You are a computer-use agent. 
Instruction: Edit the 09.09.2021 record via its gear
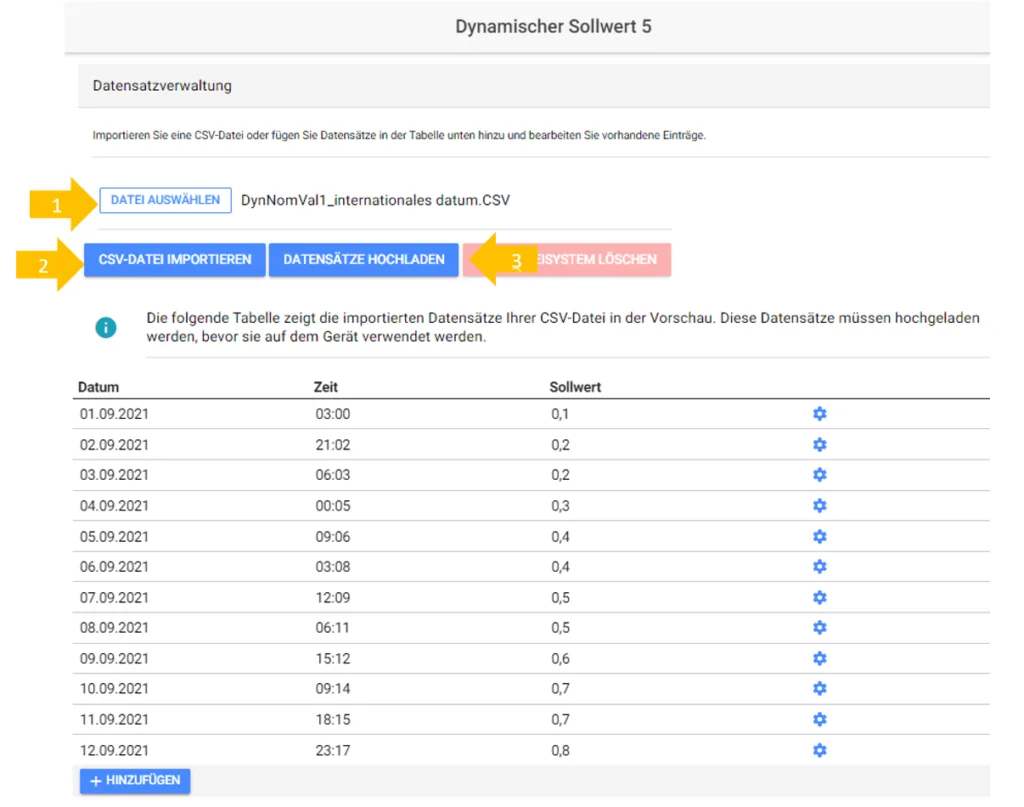pos(820,658)
